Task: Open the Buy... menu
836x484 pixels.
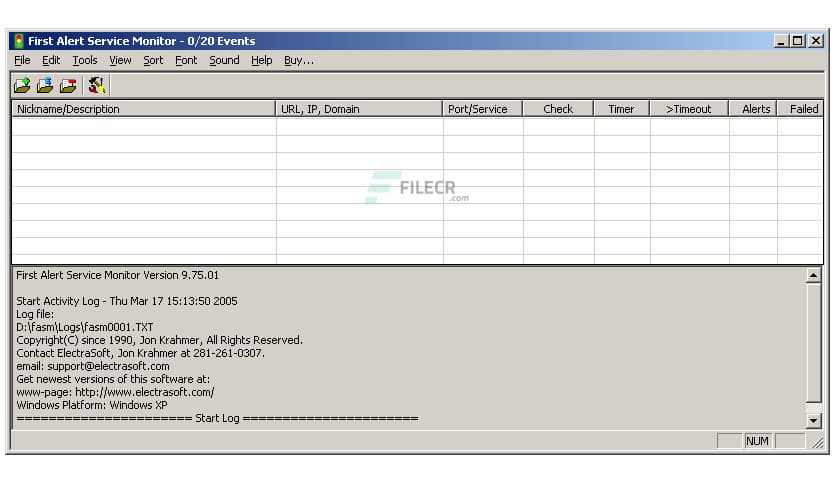Action: pos(299,60)
